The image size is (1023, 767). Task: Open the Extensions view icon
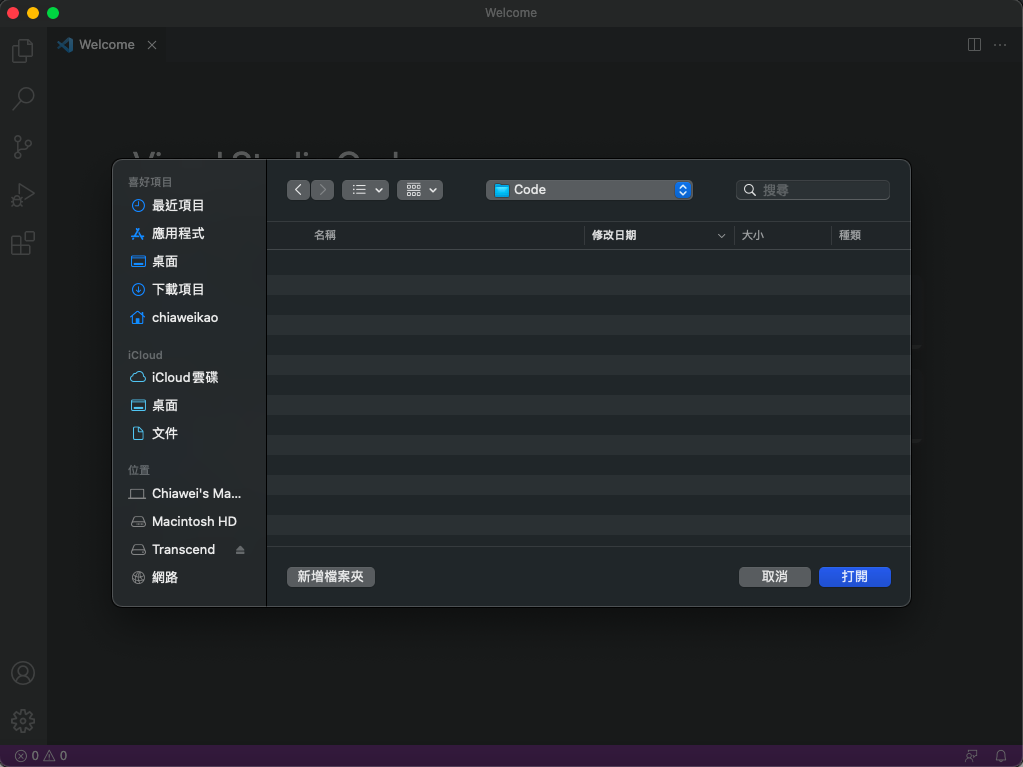tap(23, 243)
